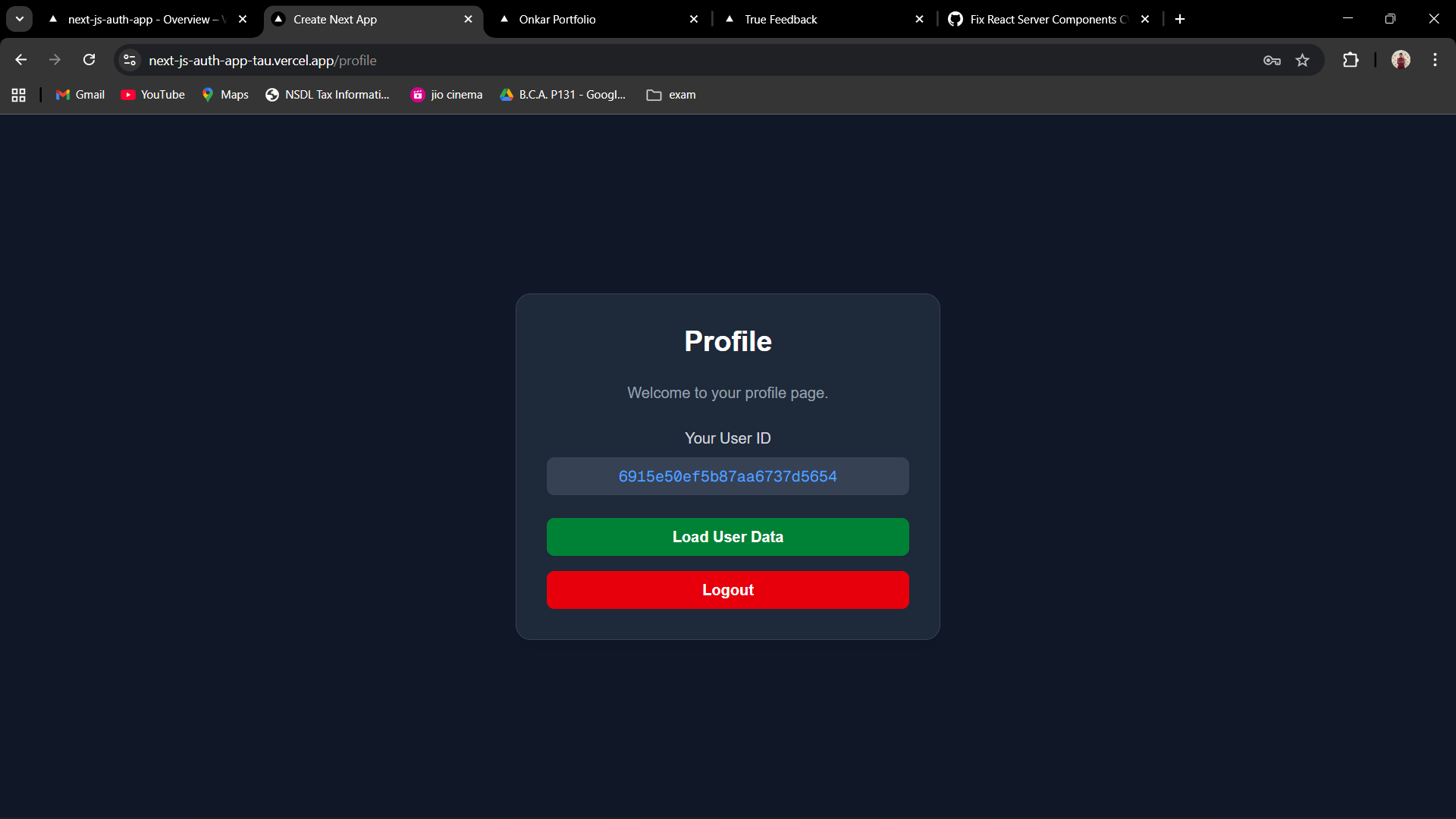The width and height of the screenshot is (1456, 819).
Task: Click the password manager key icon
Action: [1272, 60]
